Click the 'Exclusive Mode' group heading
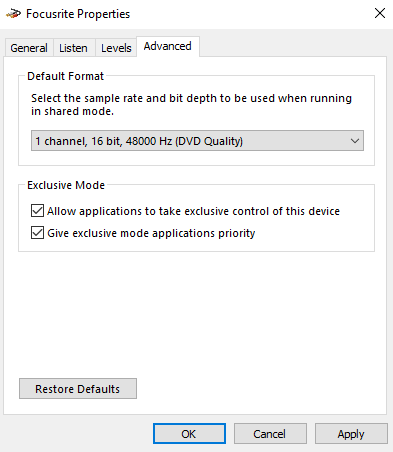This screenshot has height=452, width=393. click(x=66, y=185)
